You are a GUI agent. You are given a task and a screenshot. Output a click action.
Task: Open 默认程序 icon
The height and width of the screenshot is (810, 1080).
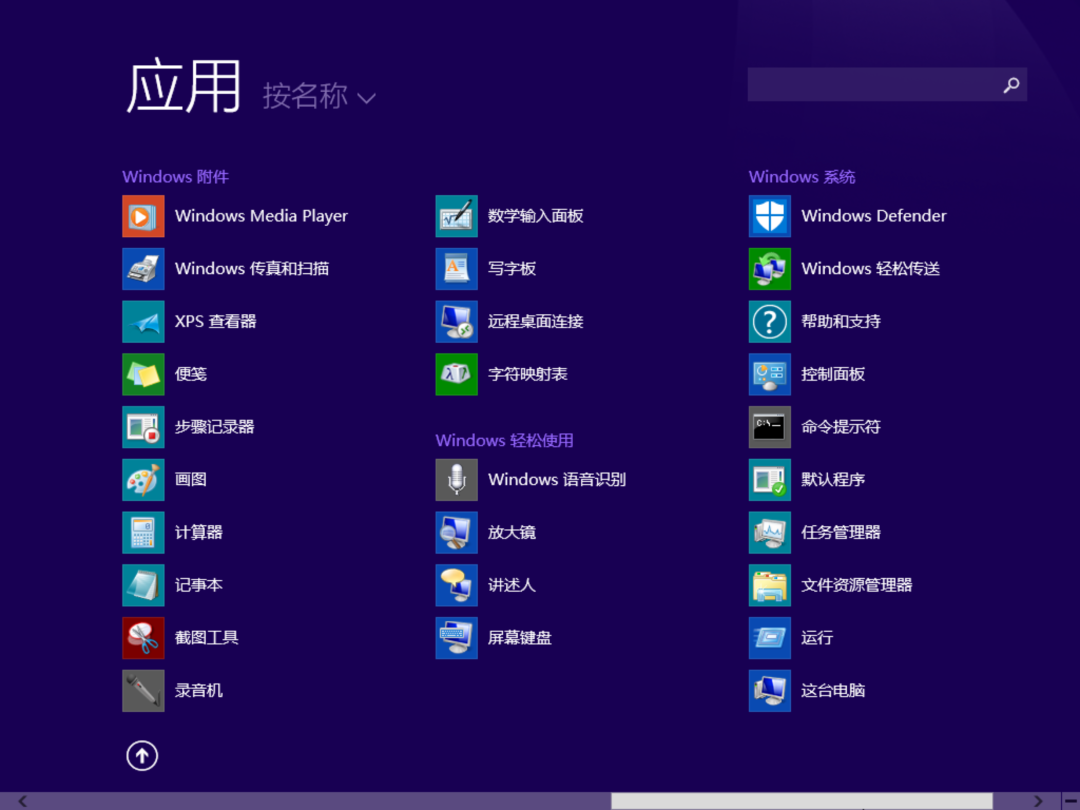[770, 479]
